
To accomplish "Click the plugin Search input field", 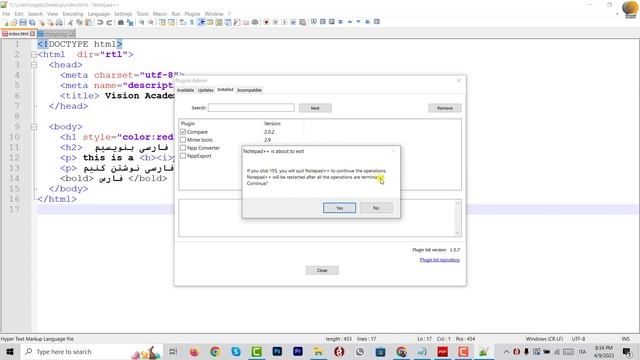I will (251, 108).
